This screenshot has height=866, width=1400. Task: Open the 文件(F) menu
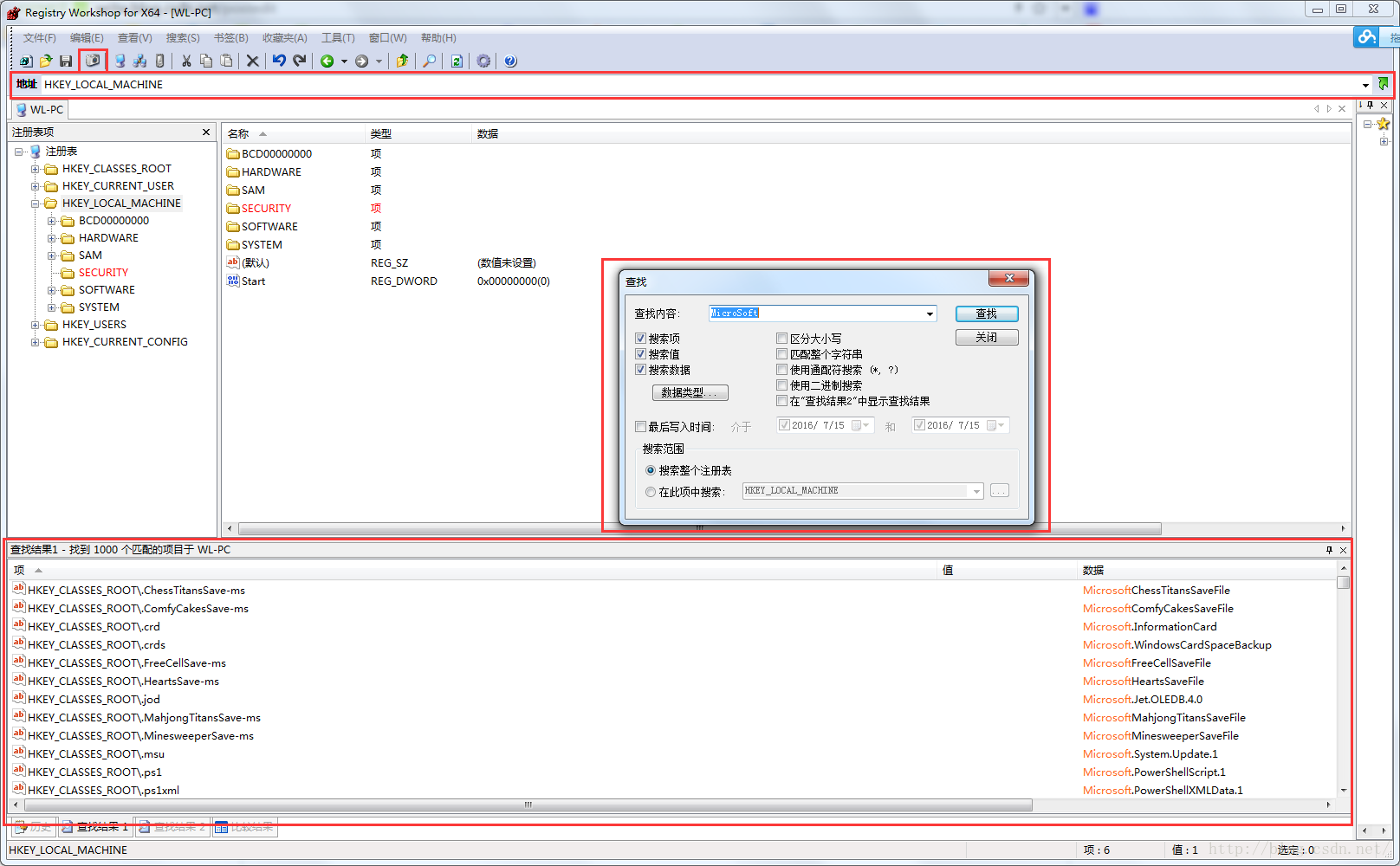coord(40,38)
